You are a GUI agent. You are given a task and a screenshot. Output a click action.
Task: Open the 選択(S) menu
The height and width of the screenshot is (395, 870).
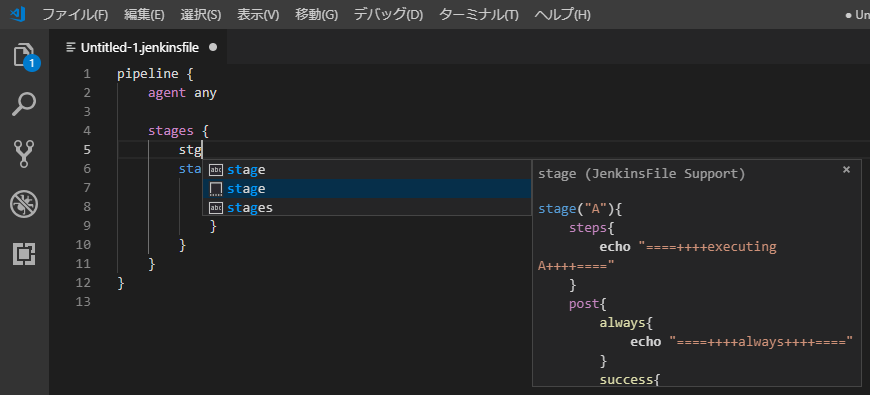point(201,15)
